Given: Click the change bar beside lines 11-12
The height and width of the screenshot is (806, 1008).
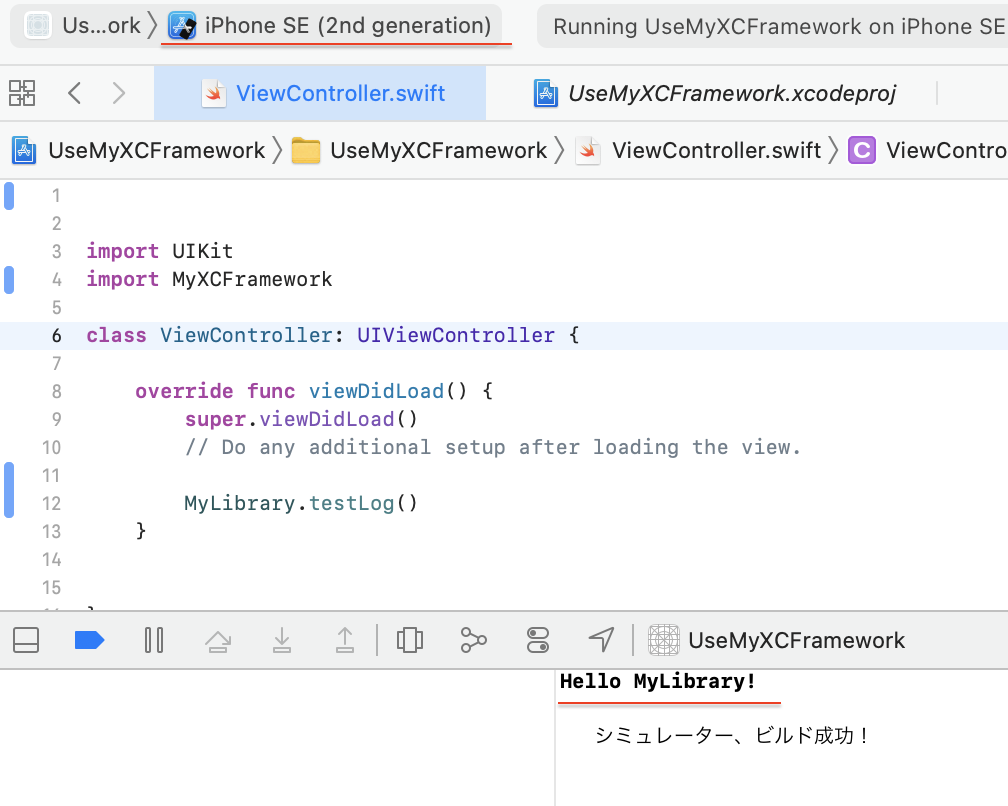Looking at the screenshot, I should point(9,490).
